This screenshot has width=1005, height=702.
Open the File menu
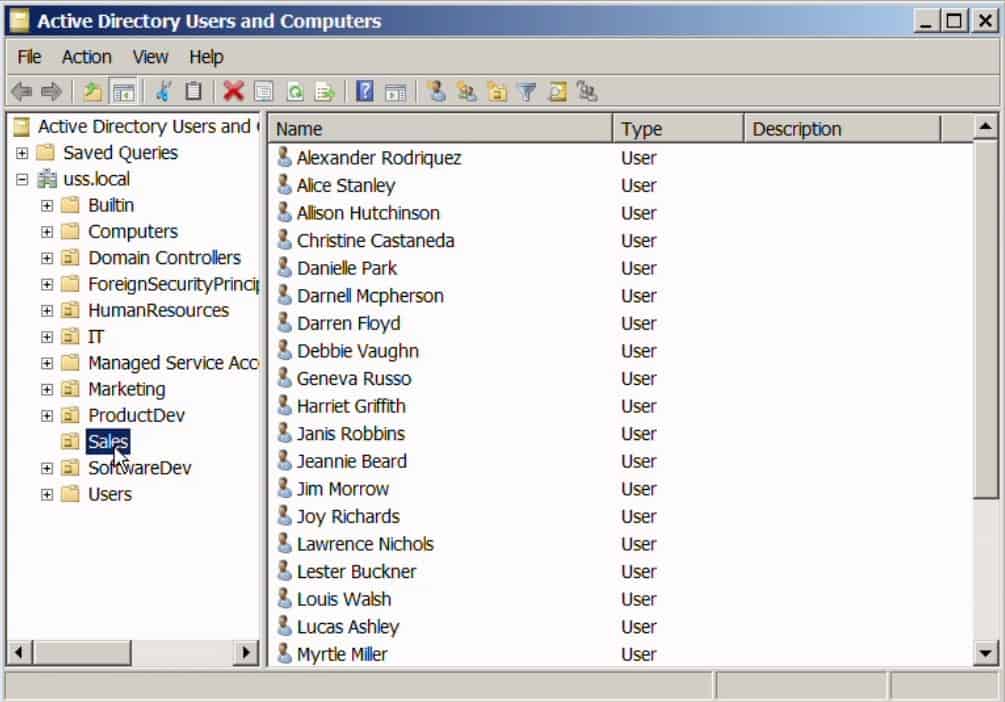(x=29, y=57)
